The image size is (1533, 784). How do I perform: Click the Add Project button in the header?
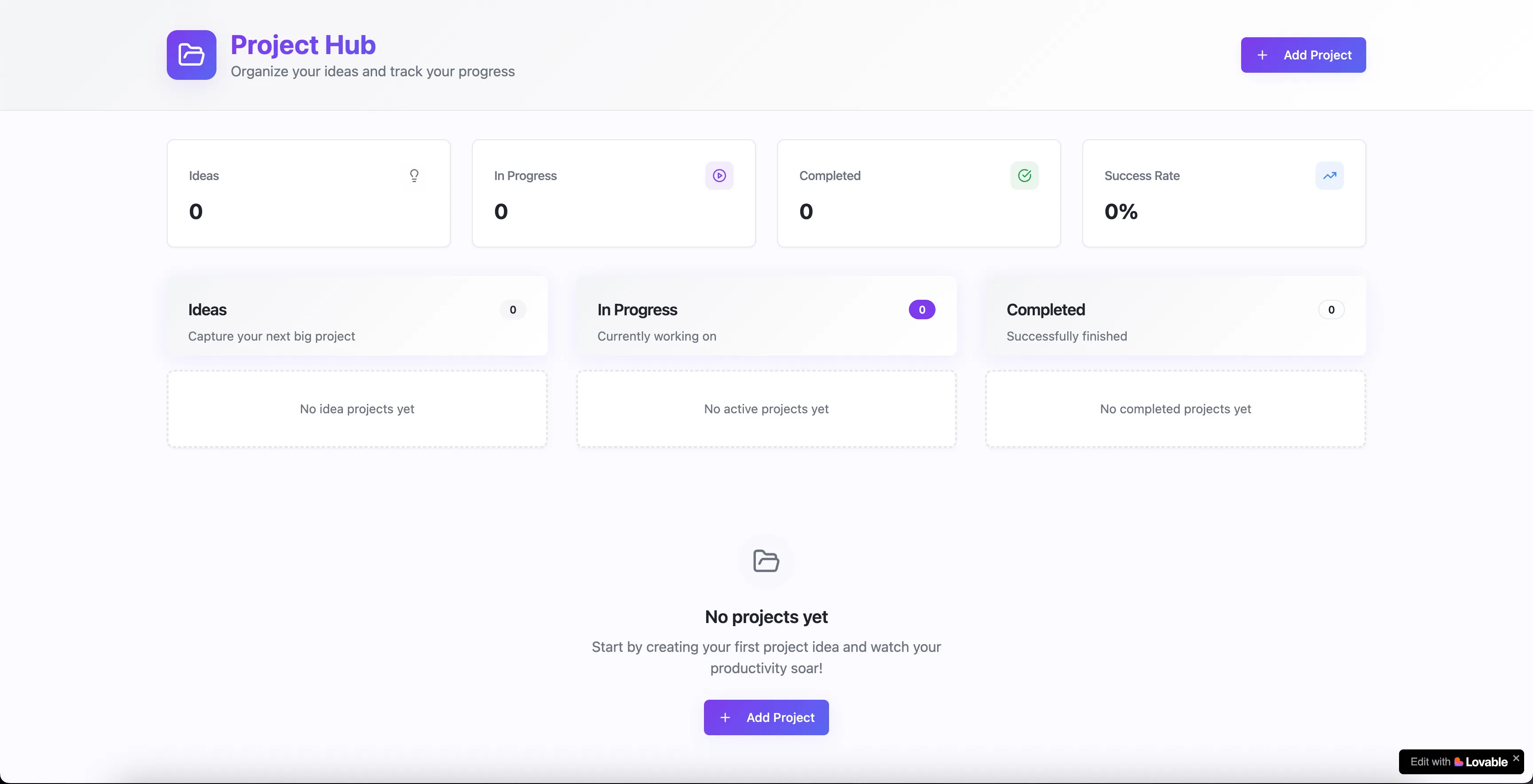tap(1303, 55)
